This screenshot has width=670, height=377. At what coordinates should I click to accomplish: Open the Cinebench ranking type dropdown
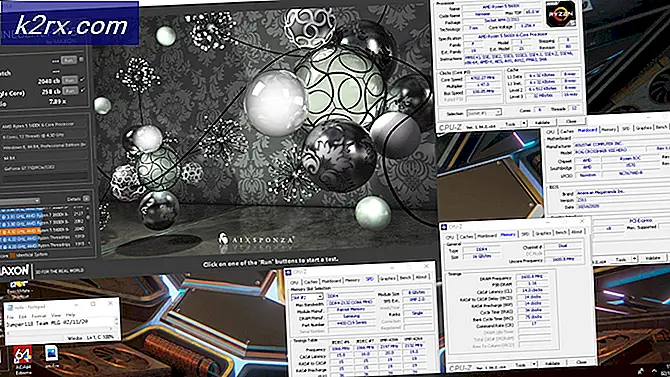20,200
